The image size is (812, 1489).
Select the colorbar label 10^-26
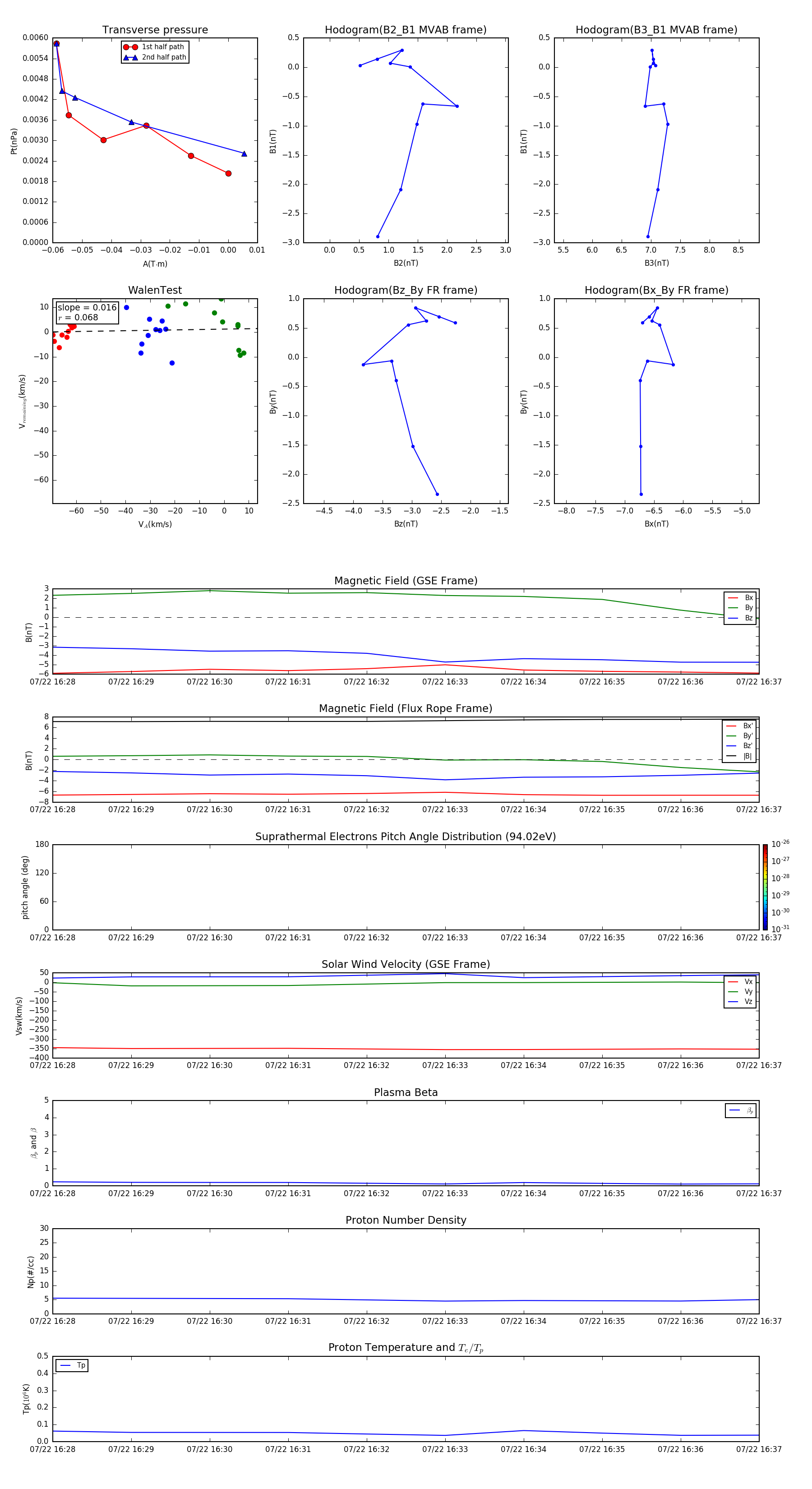point(780,844)
